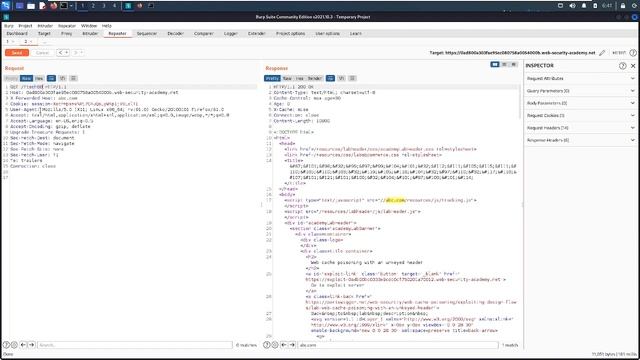
Task: Select top-bottom split layout icon
Action: point(504,64)
